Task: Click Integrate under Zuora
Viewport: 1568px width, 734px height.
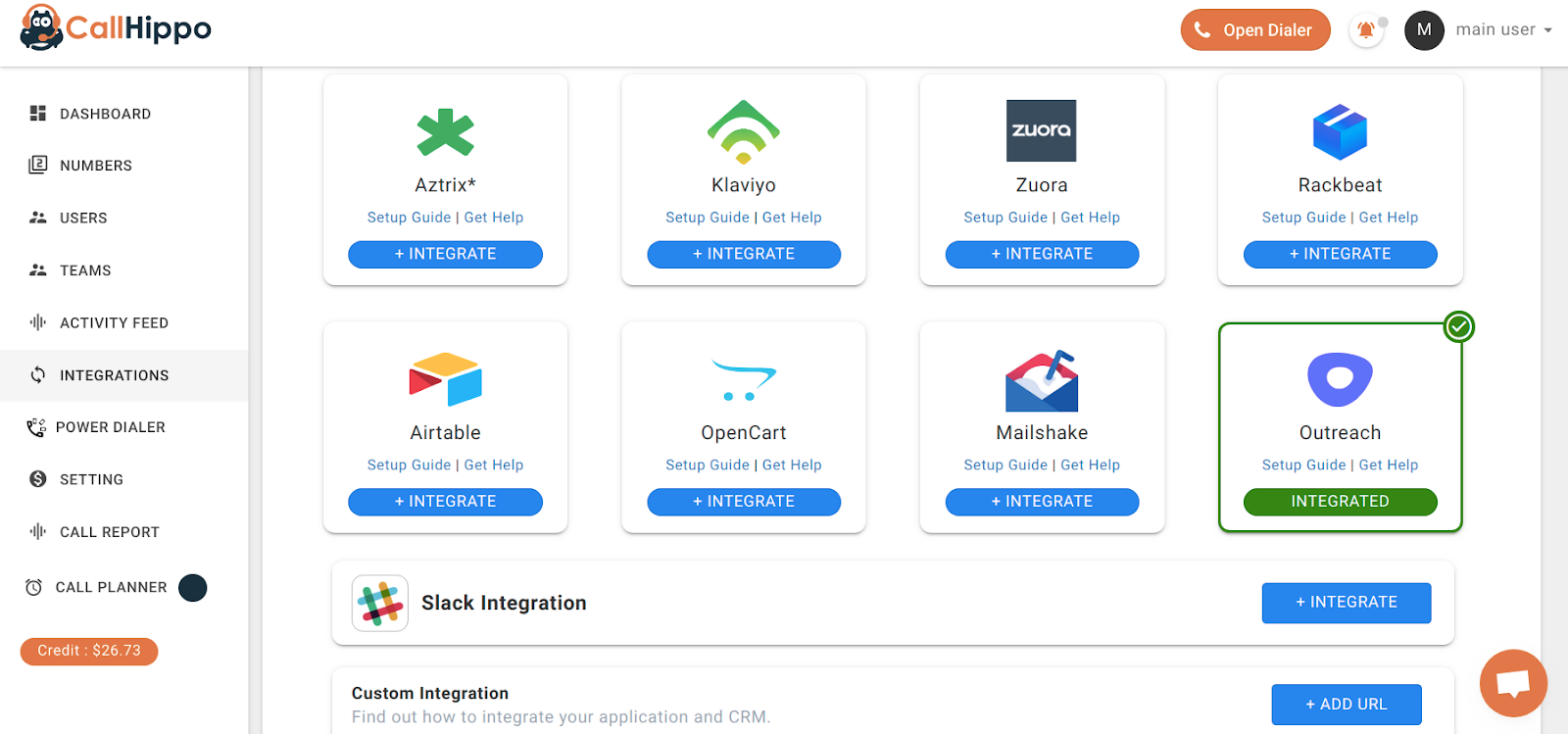Action: tap(1042, 254)
